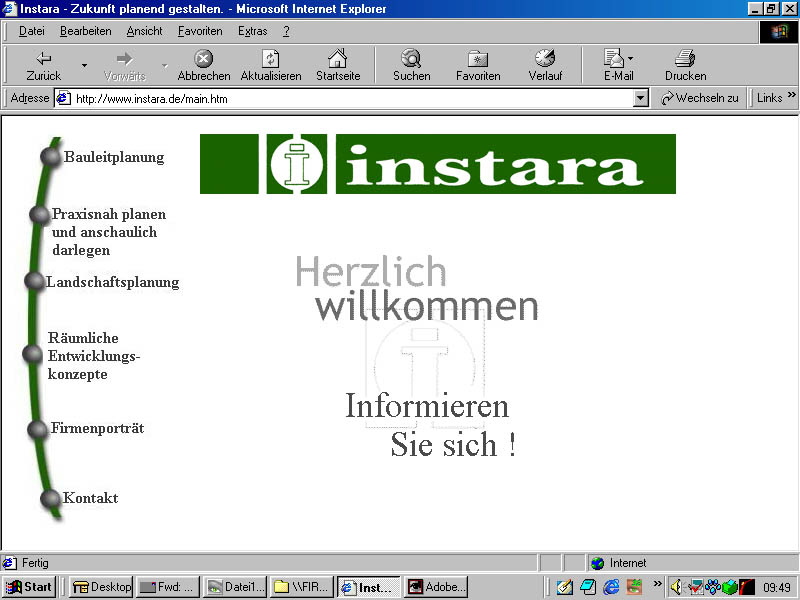Click the Zurück back button
Image resolution: width=800 pixels, height=600 pixels.
coord(43,66)
